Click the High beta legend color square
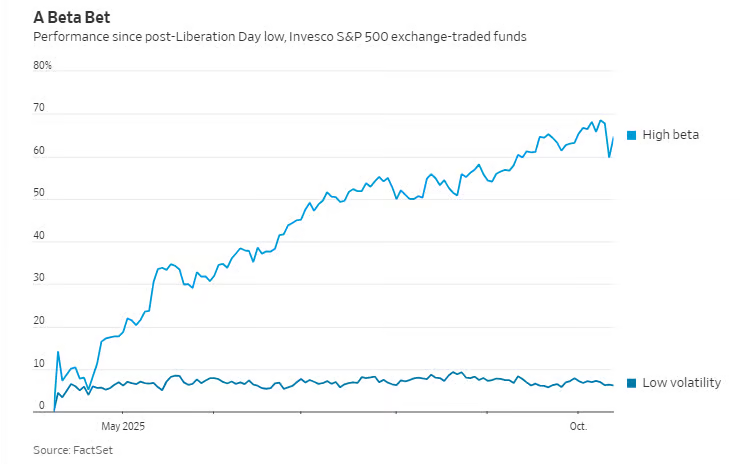The image size is (740, 465). tap(631, 135)
